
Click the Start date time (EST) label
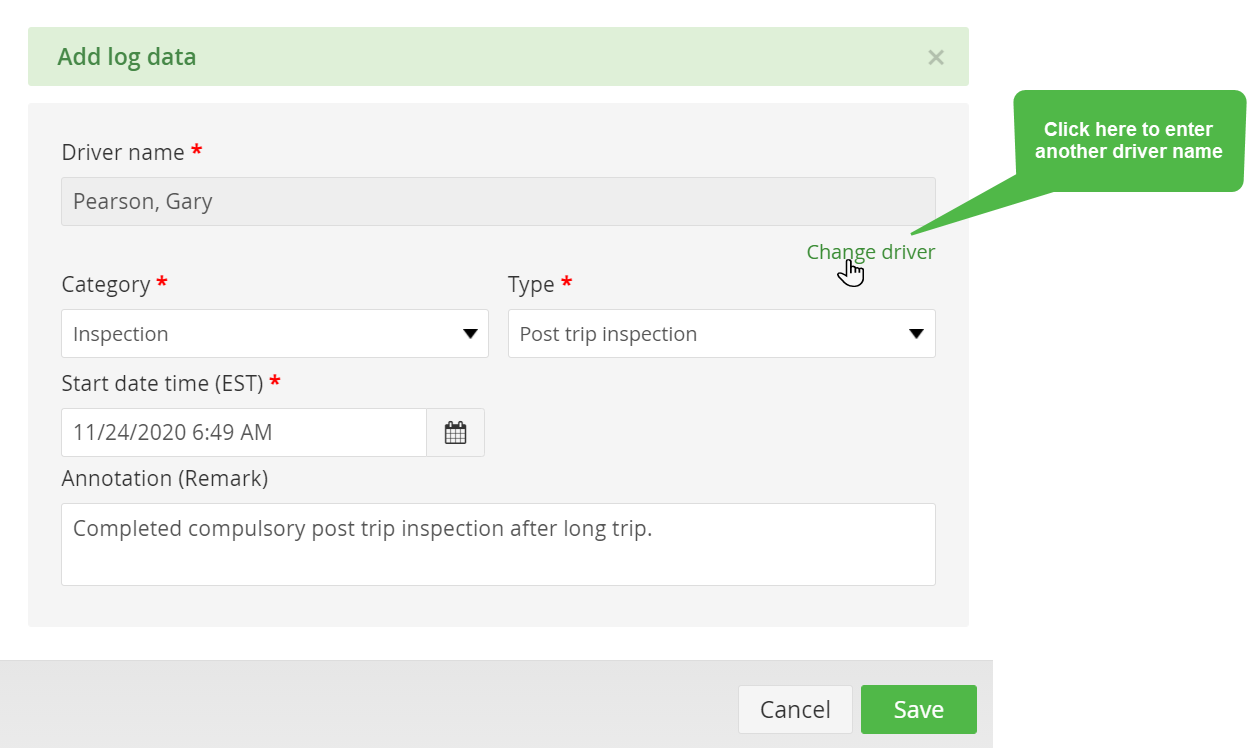162,383
